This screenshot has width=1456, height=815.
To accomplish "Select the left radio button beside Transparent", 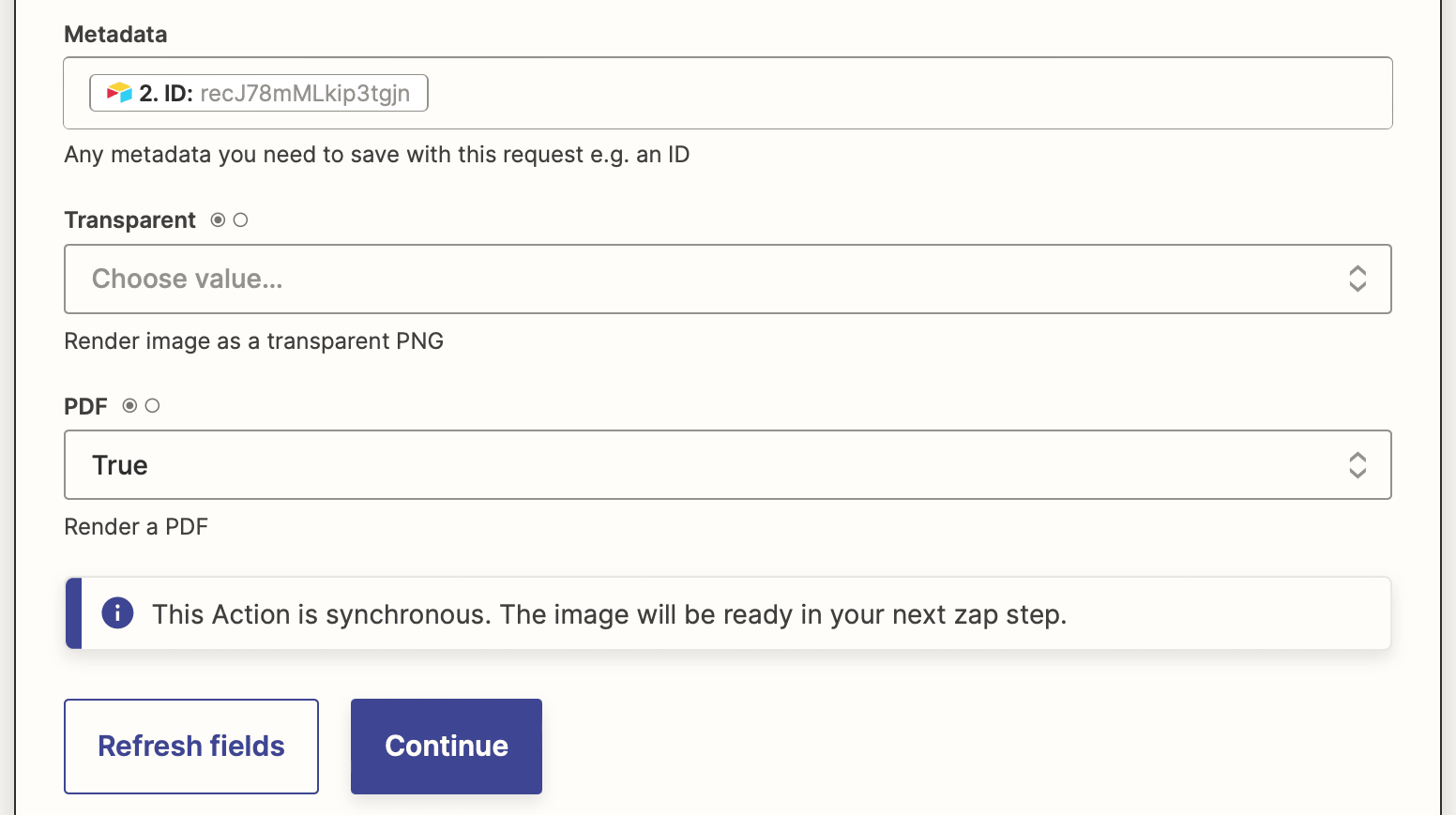I will tap(217, 219).
